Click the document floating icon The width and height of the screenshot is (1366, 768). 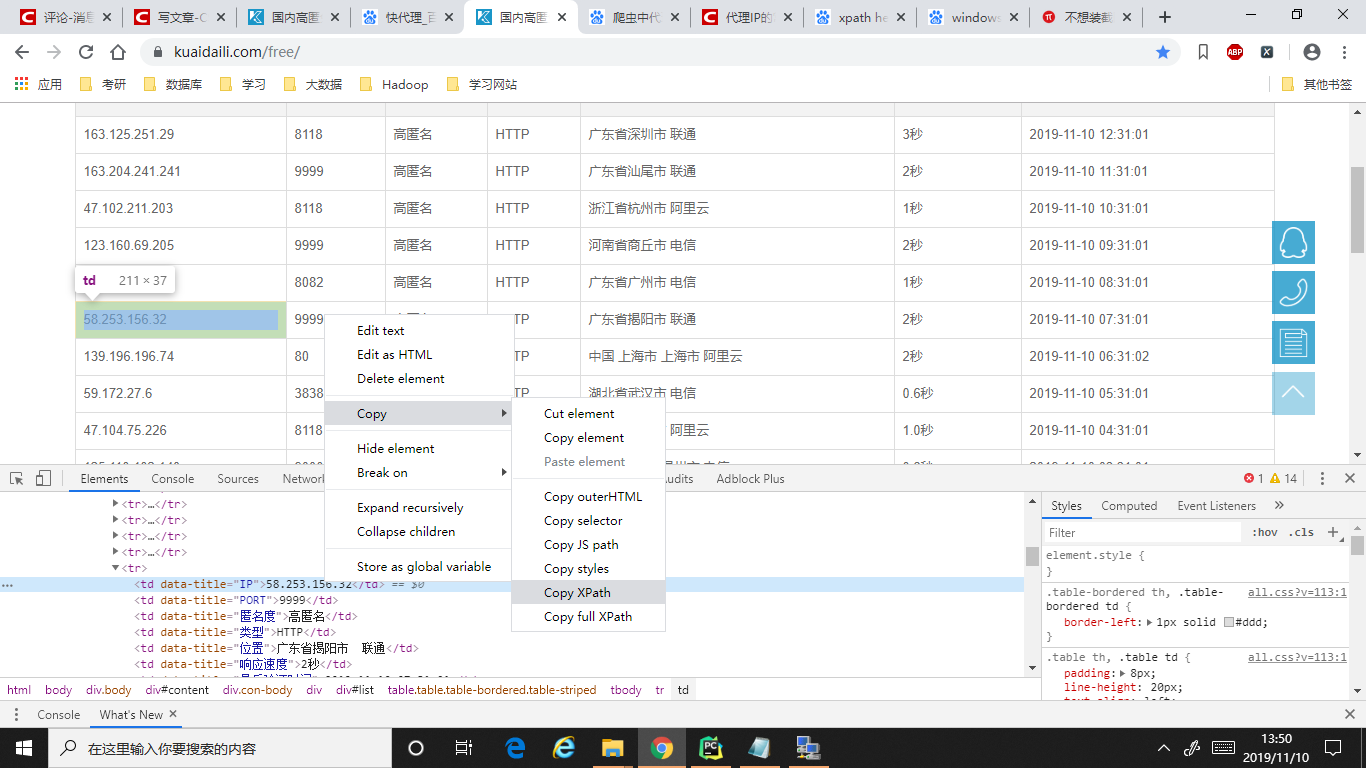pos(1293,342)
